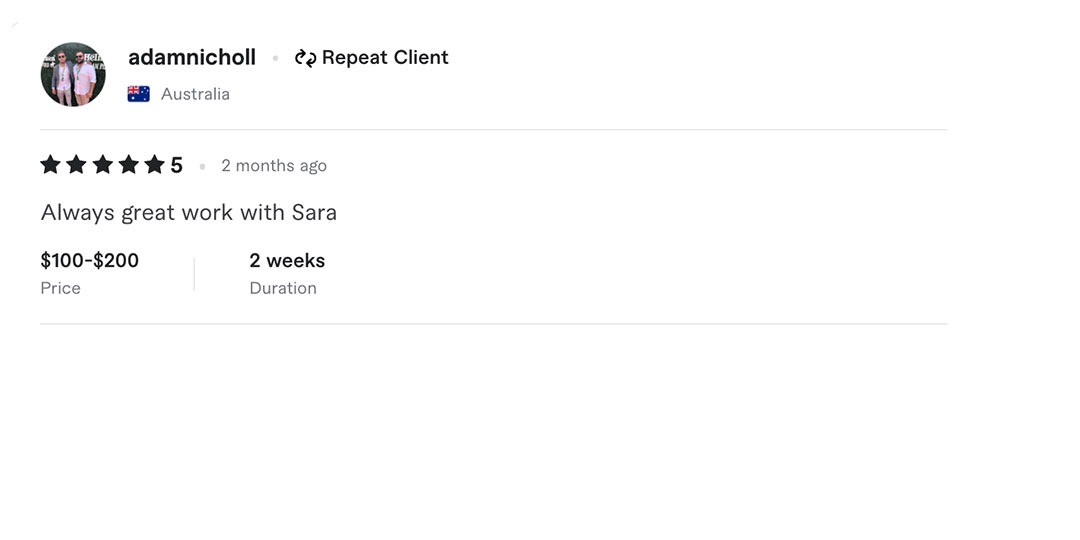Click the review text mentioning Sara
The image size is (1080, 540).
click(x=189, y=213)
